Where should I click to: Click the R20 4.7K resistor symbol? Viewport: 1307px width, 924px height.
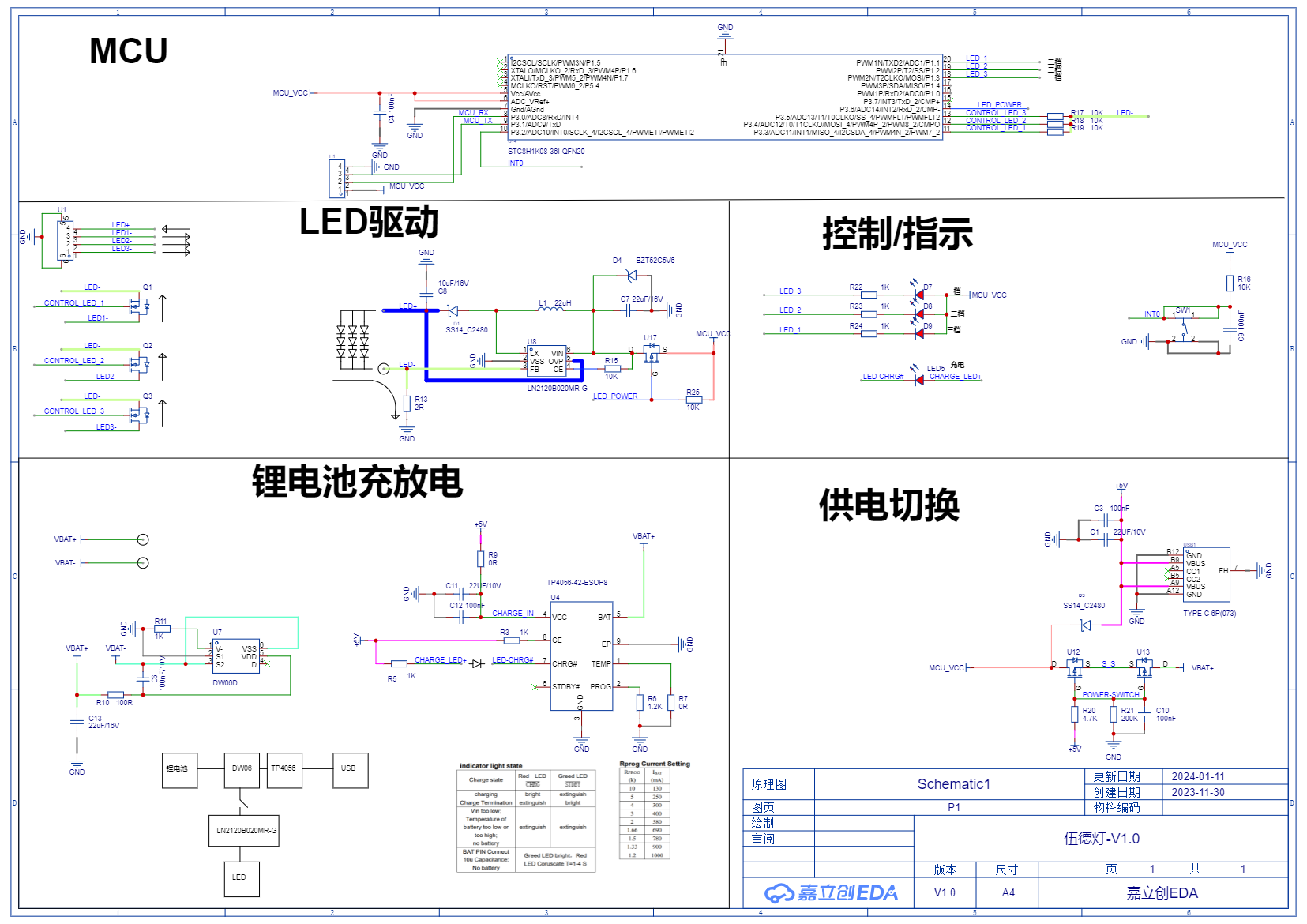tap(1075, 714)
